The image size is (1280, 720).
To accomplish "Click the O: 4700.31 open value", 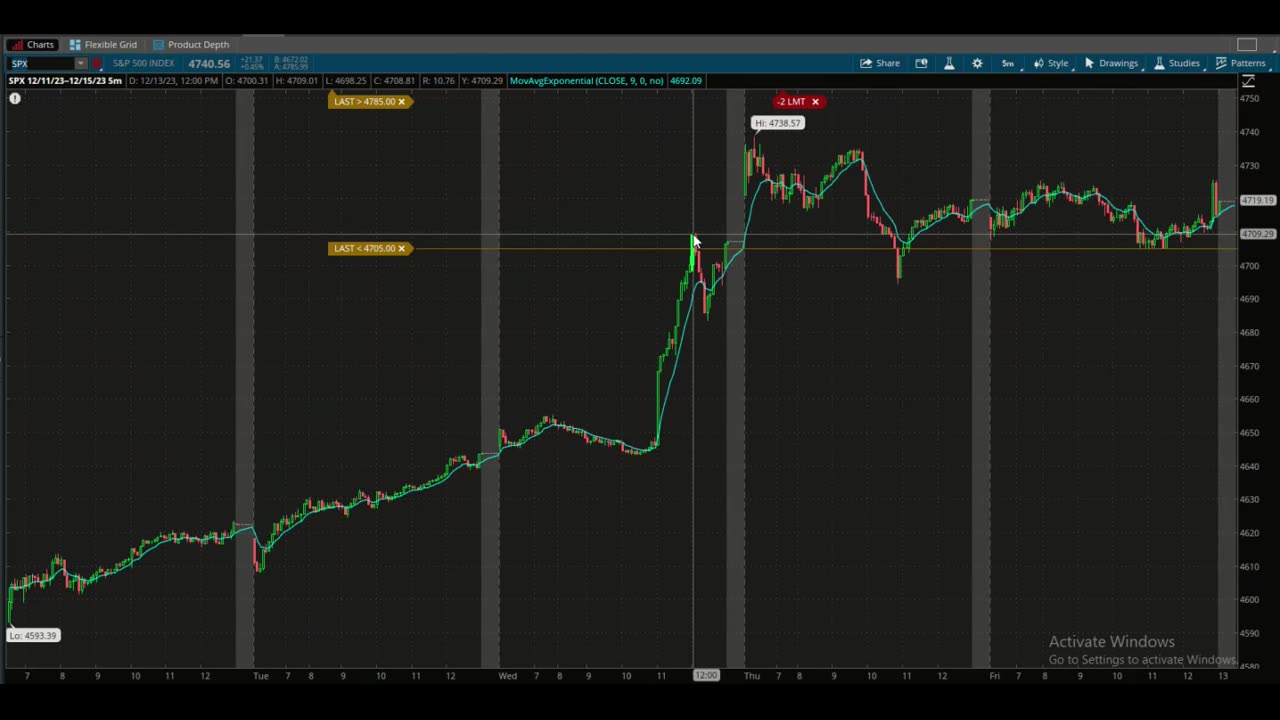I will (246, 80).
